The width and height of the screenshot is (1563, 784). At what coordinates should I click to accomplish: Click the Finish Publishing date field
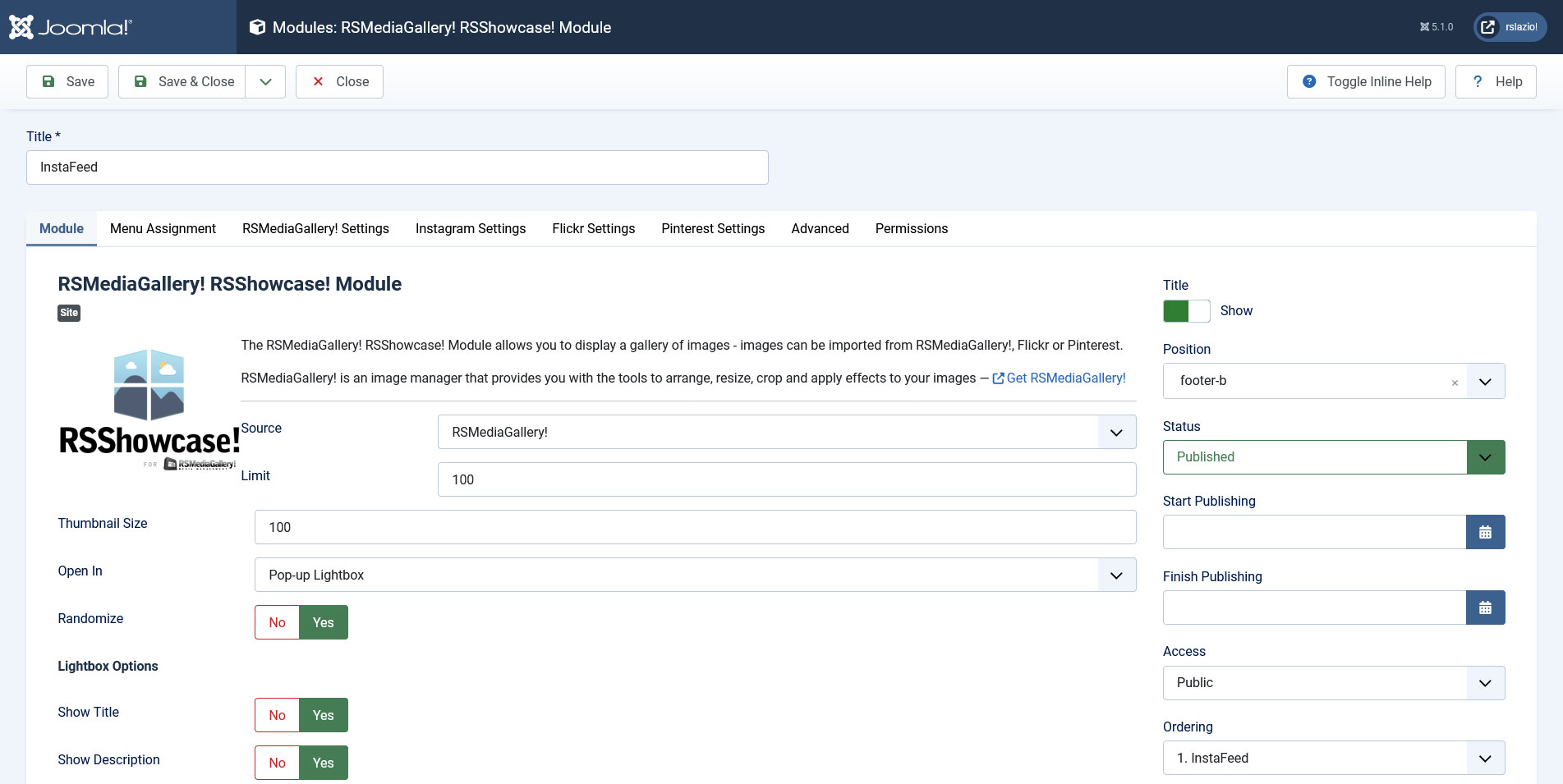click(1314, 607)
